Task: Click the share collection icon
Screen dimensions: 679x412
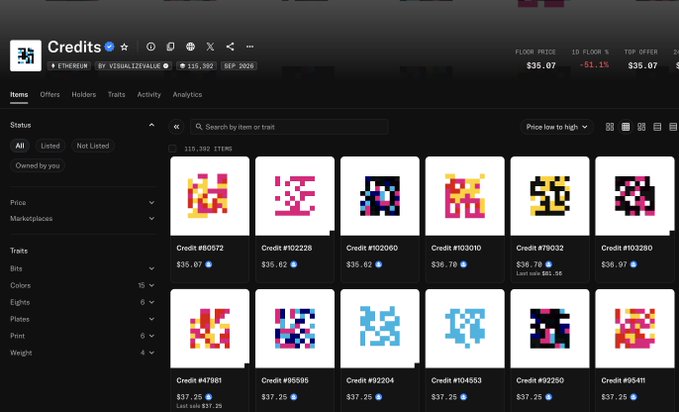Action: (x=230, y=46)
